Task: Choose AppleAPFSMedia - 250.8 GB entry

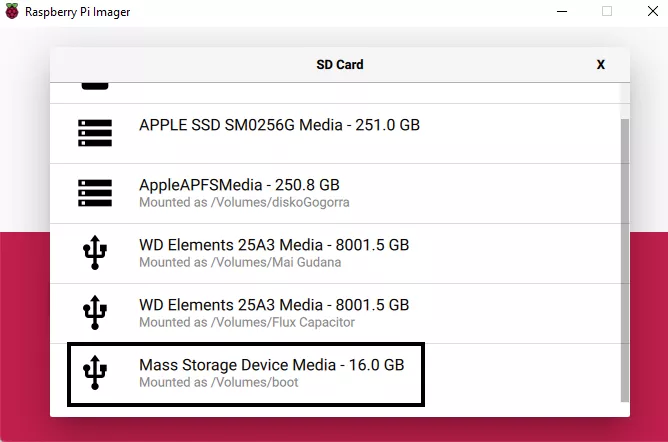Action: coord(239,185)
